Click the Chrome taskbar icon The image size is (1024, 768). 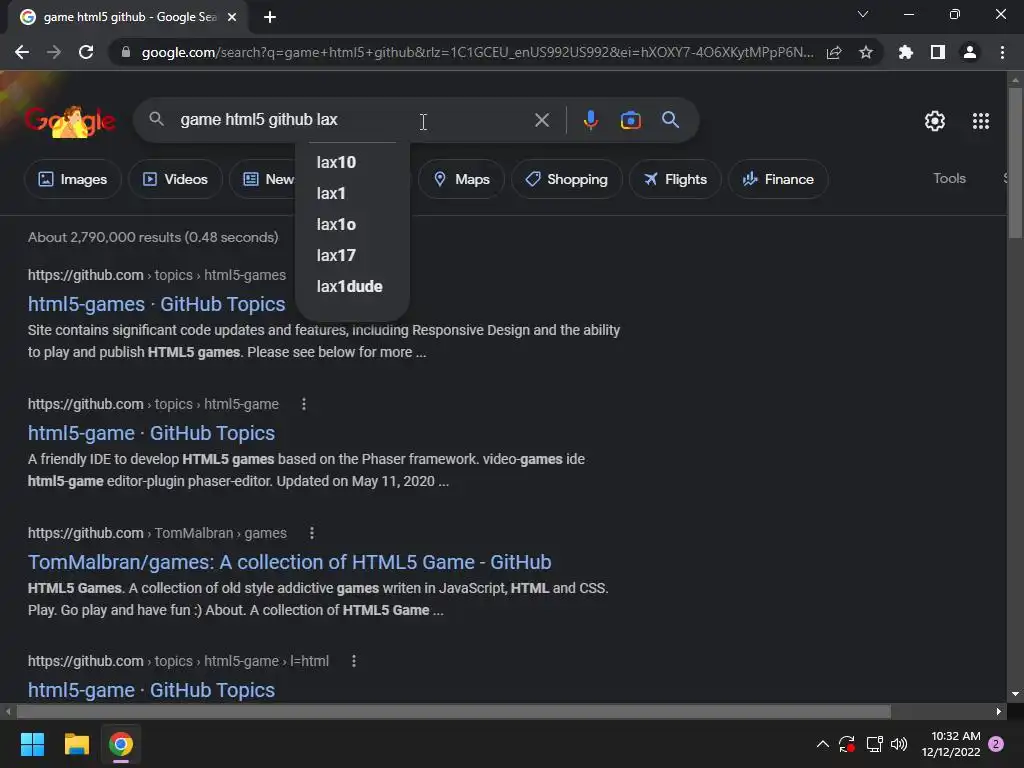coord(121,744)
